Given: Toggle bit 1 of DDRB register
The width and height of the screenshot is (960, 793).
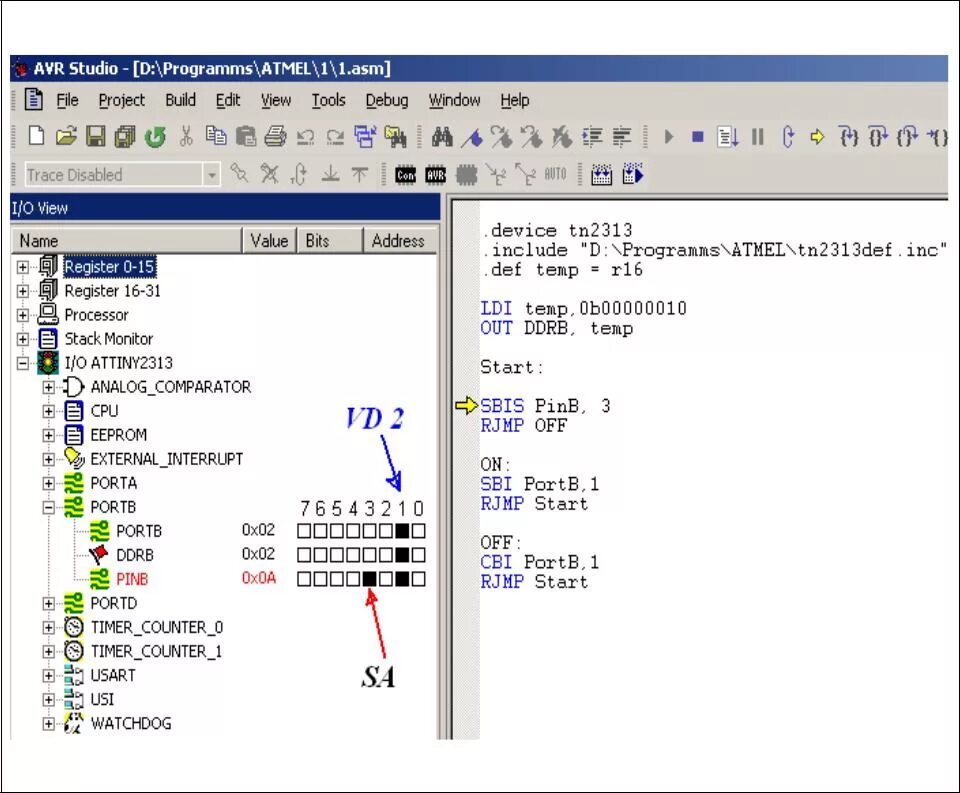Looking at the screenshot, I should [x=402, y=555].
